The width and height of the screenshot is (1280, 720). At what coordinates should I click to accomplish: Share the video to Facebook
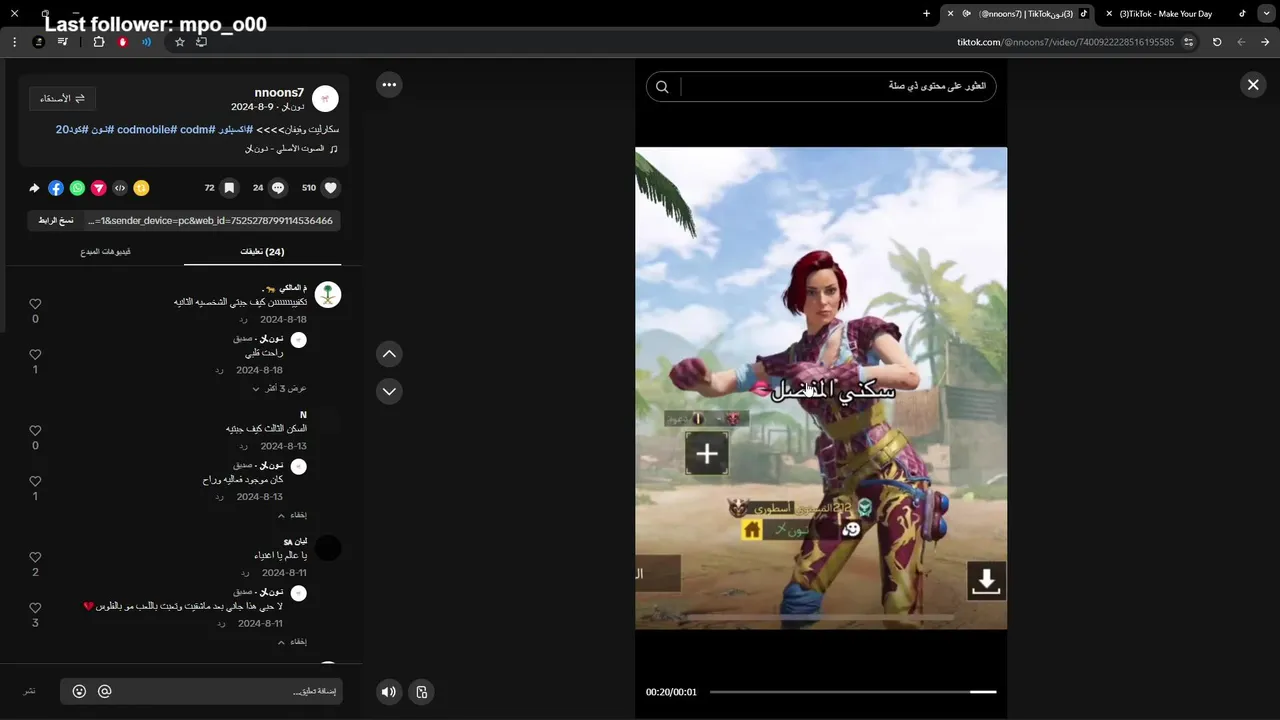coord(56,187)
